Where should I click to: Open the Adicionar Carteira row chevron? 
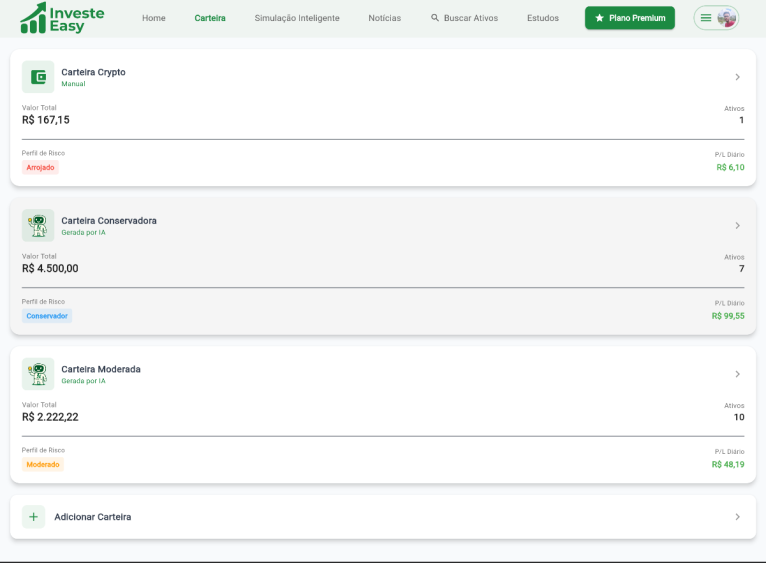click(x=737, y=517)
